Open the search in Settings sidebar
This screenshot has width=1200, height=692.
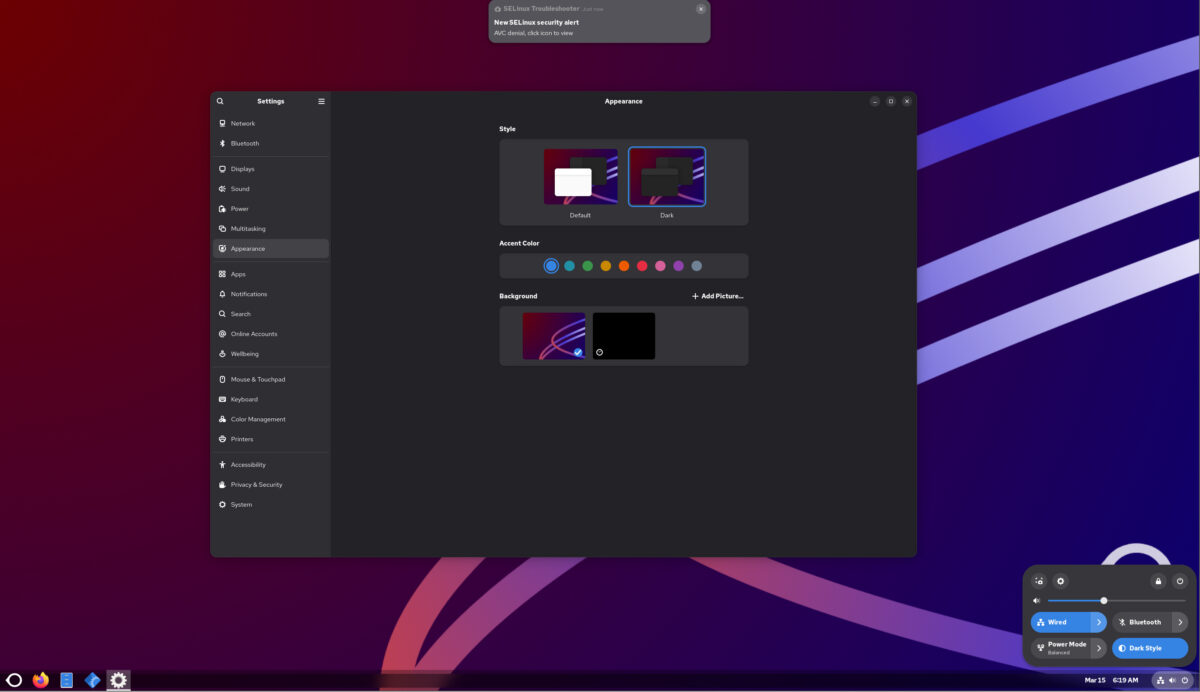(220, 101)
